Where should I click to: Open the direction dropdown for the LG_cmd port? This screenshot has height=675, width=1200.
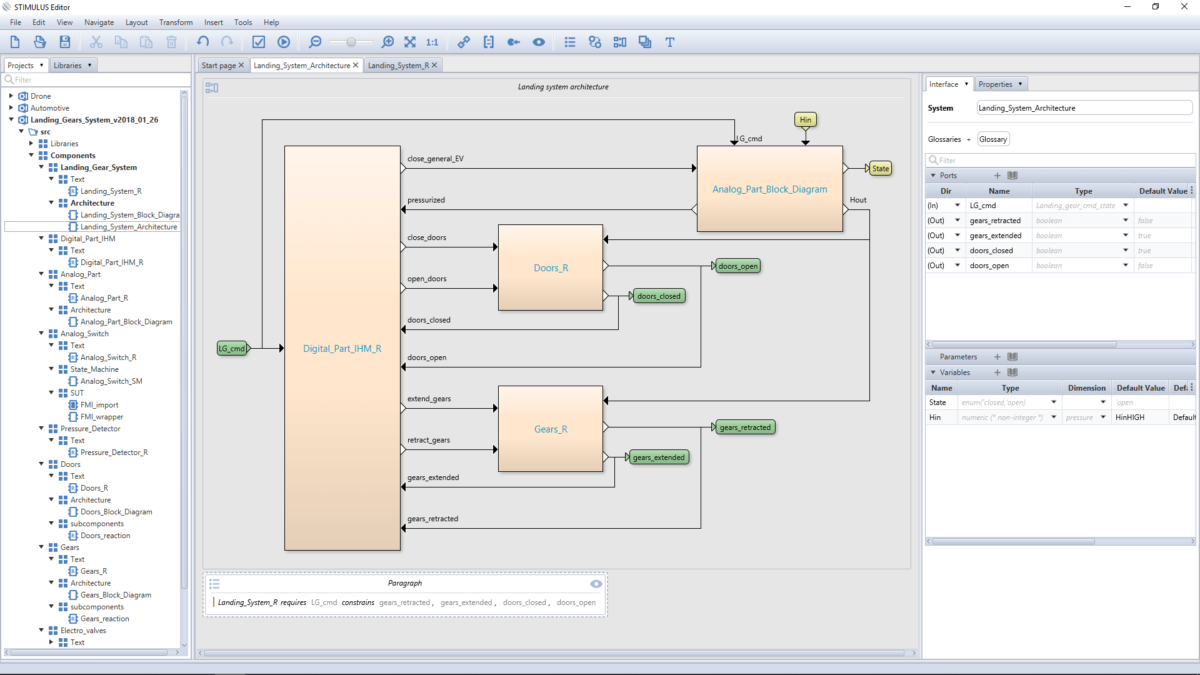(x=957, y=205)
